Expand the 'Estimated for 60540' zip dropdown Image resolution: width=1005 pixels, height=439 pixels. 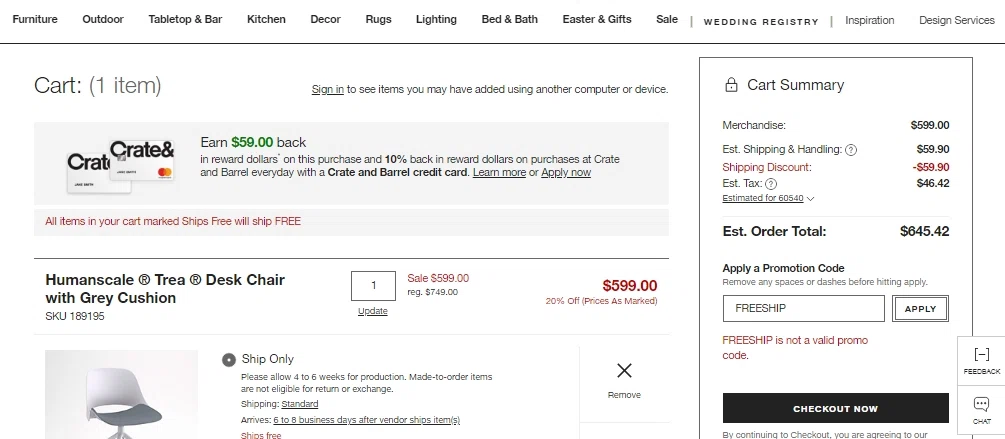tap(768, 198)
